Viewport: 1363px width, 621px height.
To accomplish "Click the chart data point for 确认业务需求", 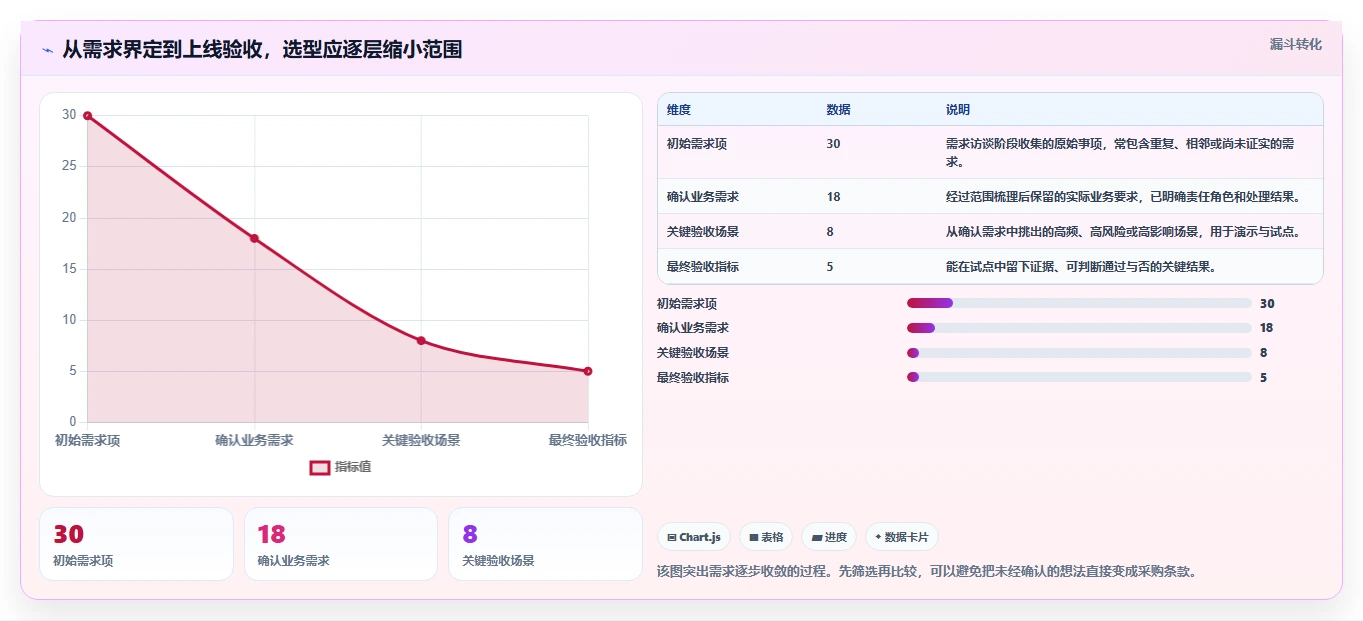I will pos(254,238).
